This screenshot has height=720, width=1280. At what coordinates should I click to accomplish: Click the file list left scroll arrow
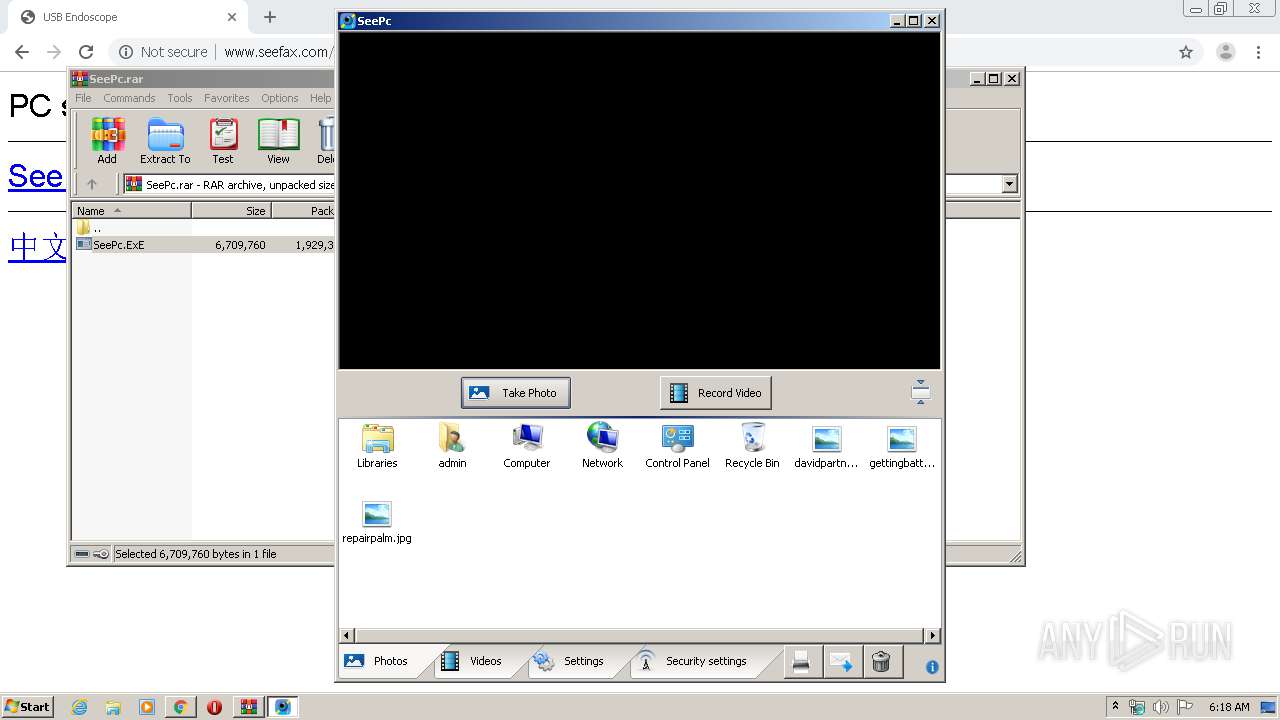(x=347, y=635)
